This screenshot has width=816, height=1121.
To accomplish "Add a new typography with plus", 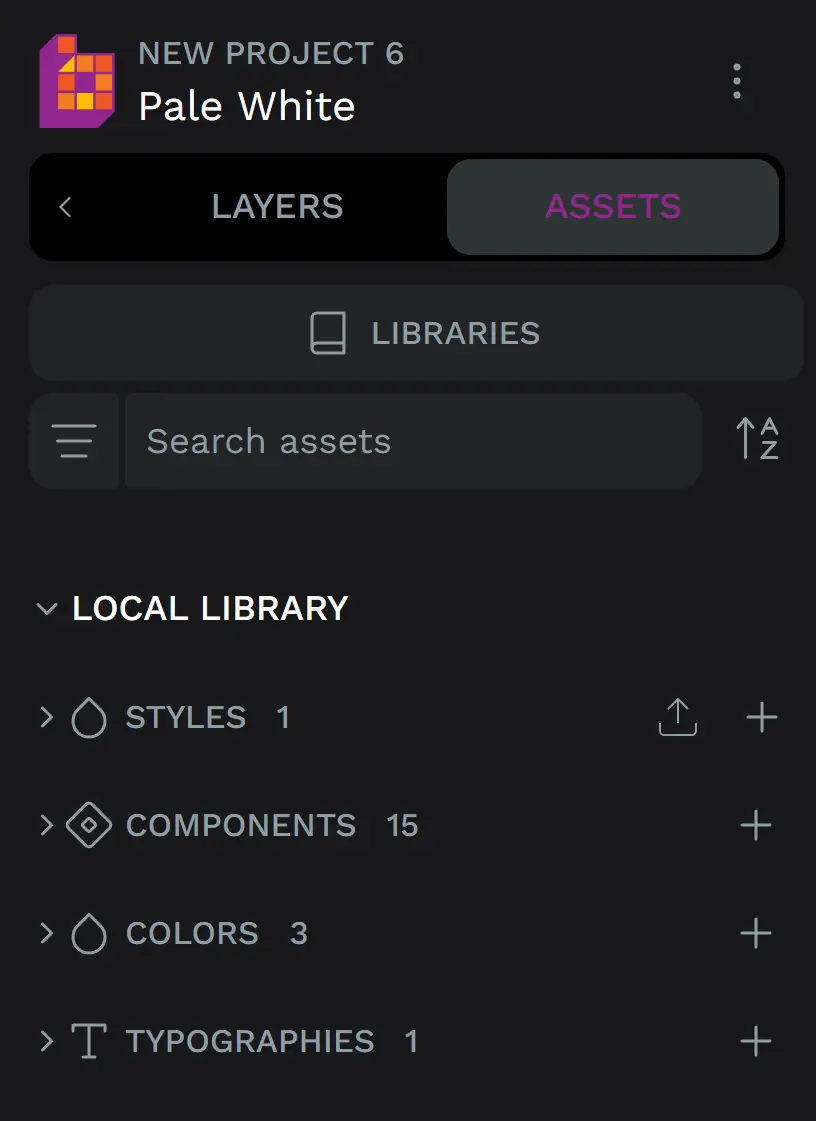I will pos(756,1041).
